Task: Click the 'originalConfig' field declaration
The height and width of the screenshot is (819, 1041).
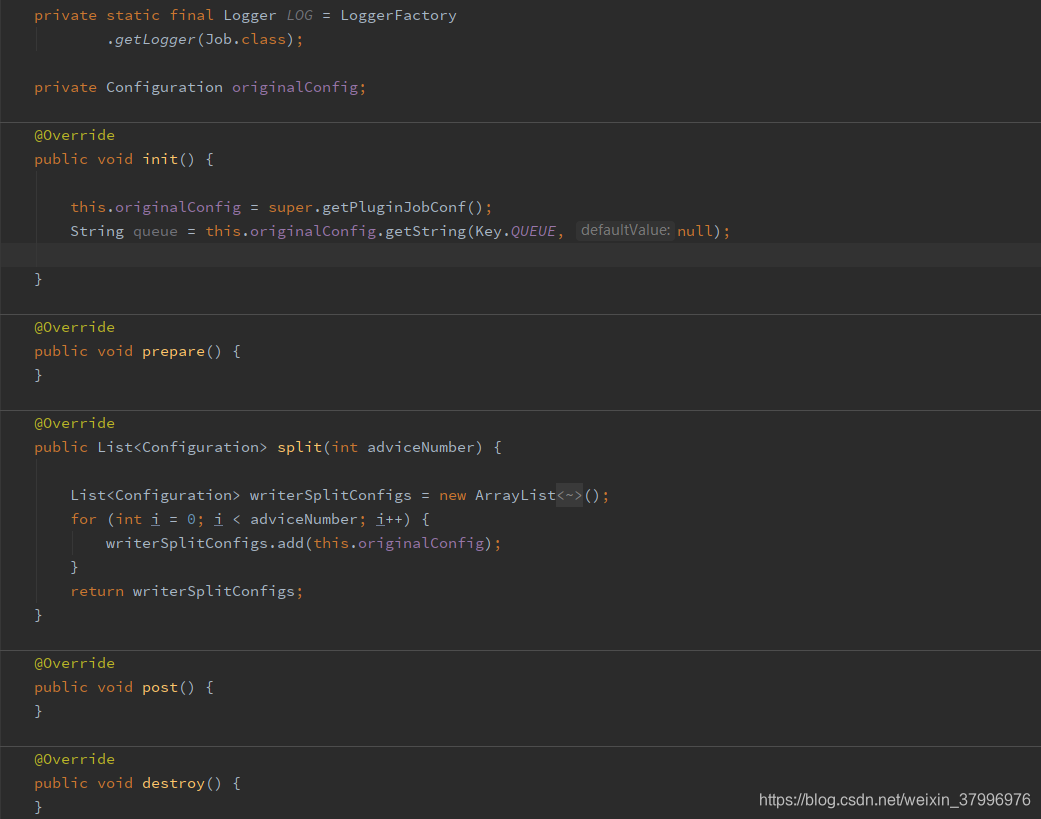Action: [x=295, y=88]
